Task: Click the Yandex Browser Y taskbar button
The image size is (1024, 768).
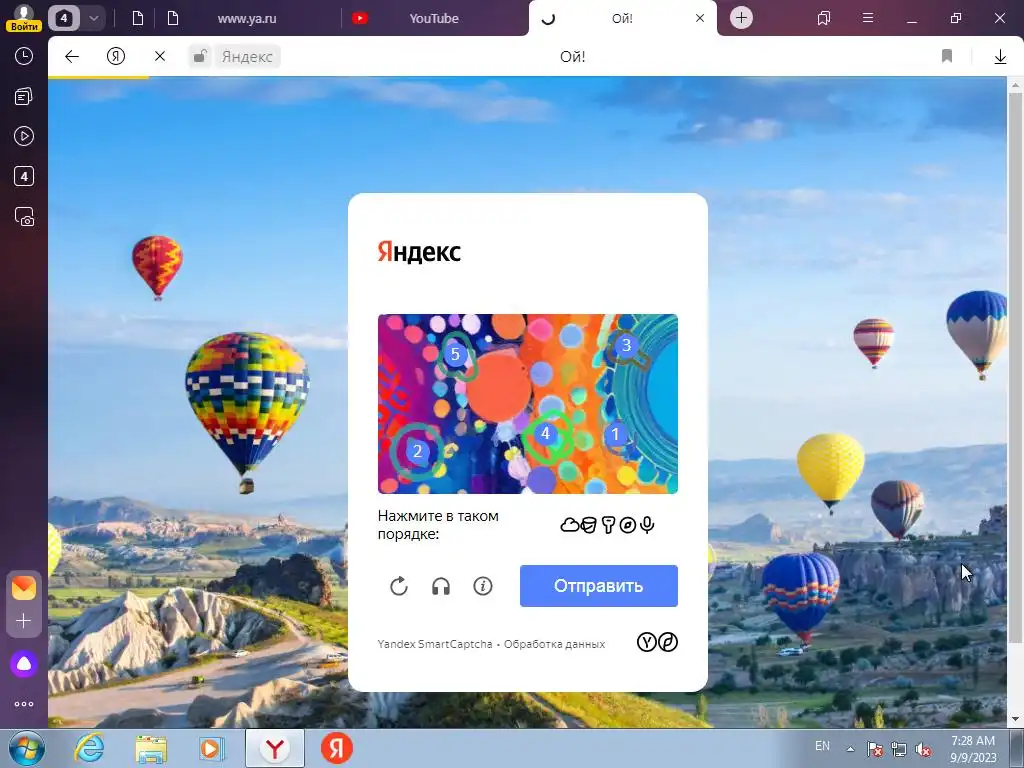Action: coord(275,749)
